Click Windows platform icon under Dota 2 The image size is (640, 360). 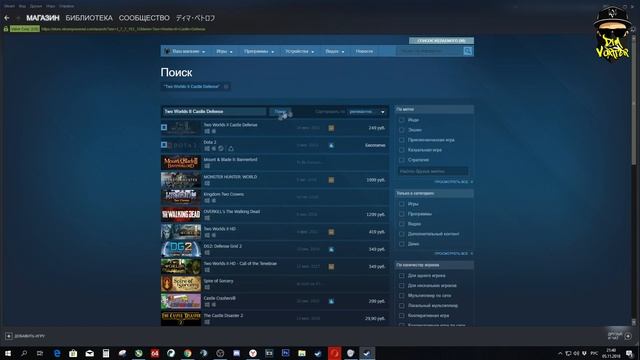(x=207, y=149)
